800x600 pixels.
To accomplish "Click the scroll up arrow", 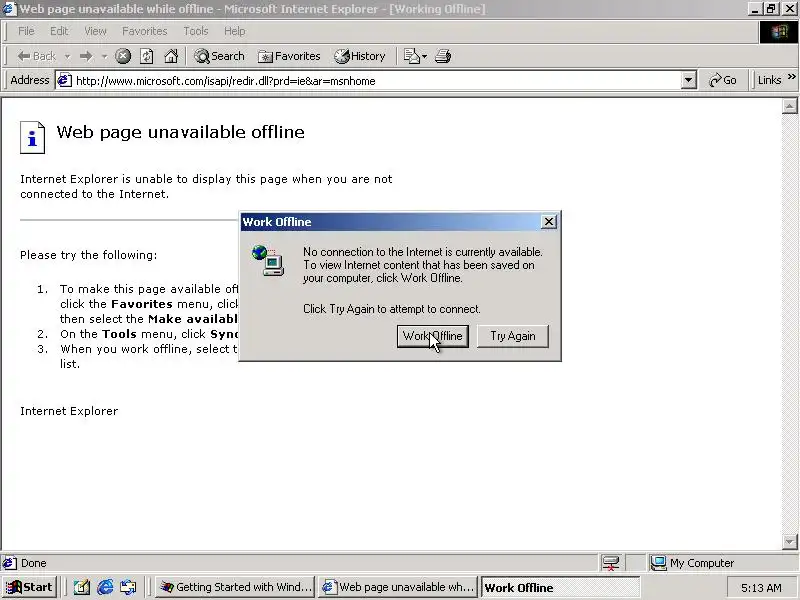I will tap(789, 106).
